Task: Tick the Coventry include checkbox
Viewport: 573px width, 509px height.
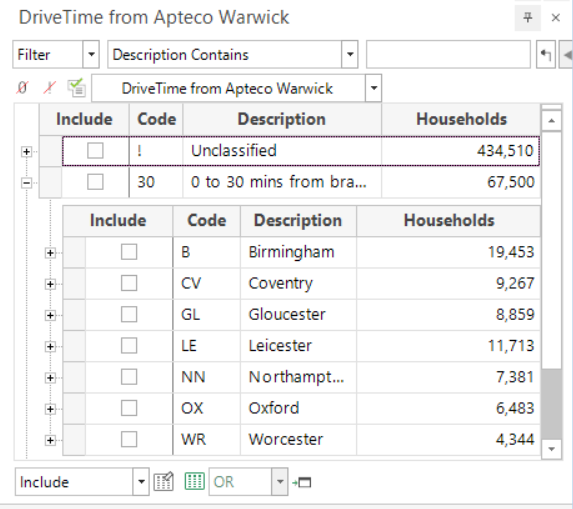Action: (x=129, y=283)
